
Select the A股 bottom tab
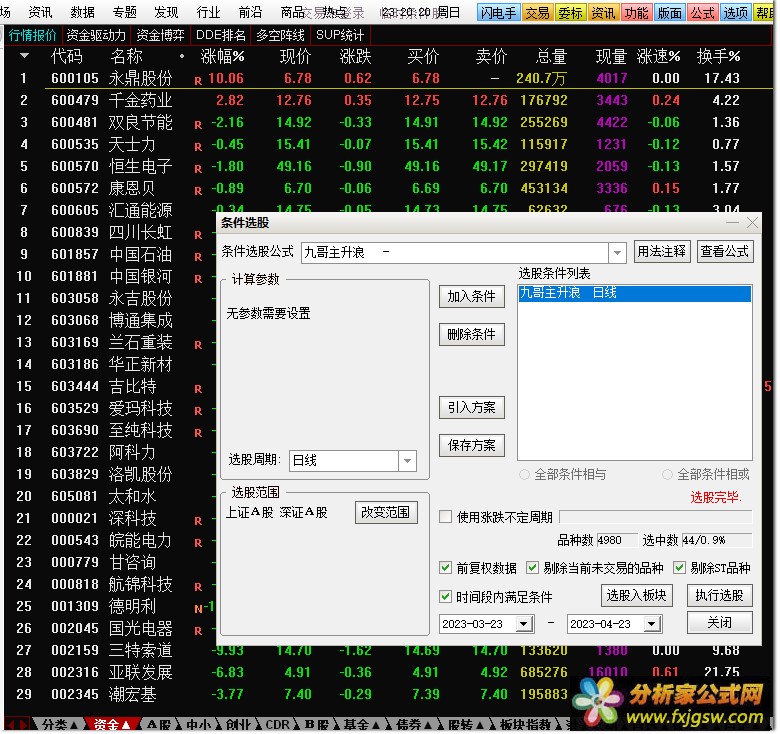[x=159, y=725]
